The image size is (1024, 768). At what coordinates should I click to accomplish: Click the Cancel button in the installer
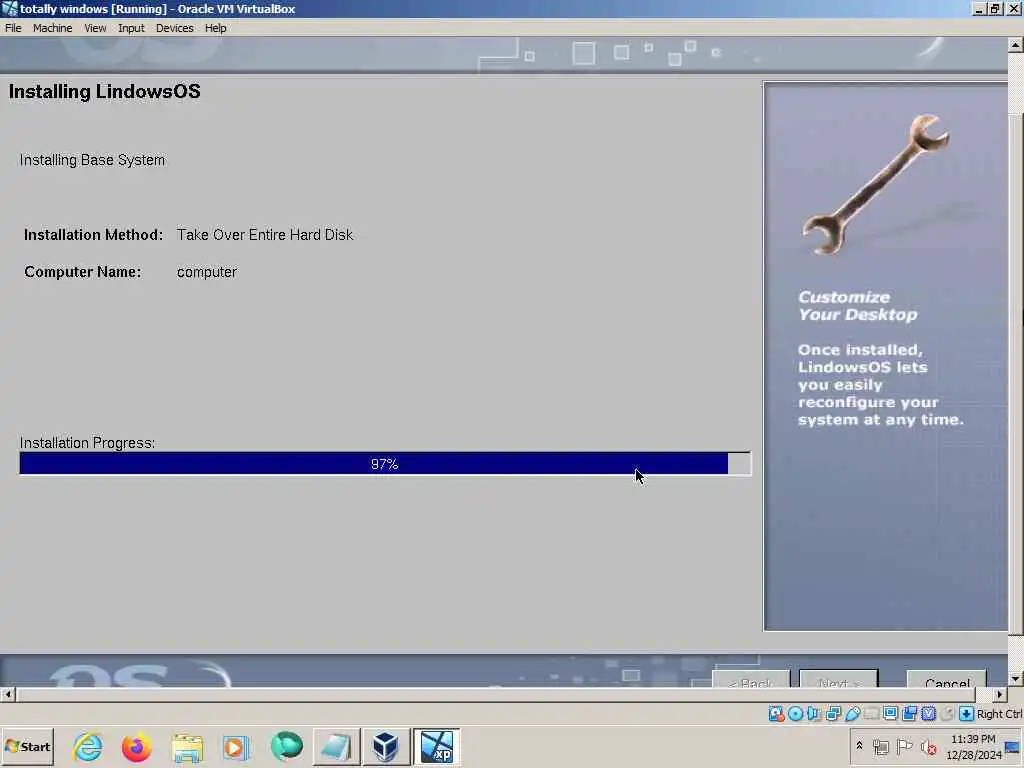click(x=947, y=679)
